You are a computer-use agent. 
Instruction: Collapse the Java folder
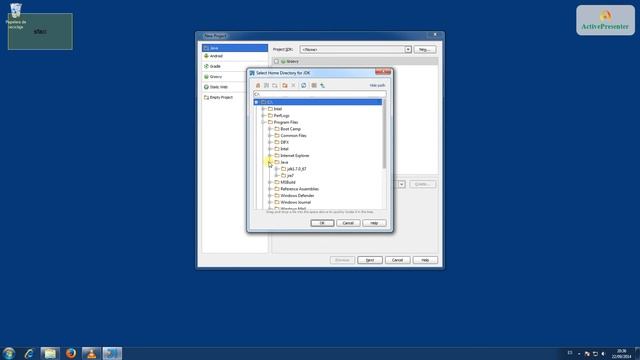tap(270, 162)
